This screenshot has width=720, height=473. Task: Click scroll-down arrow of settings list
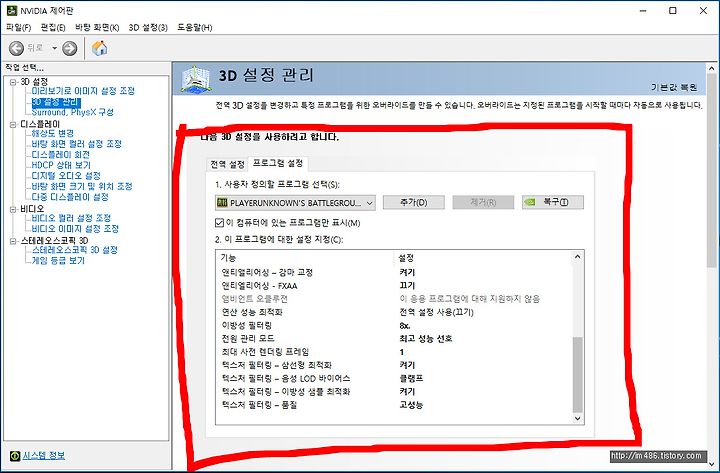578,418
